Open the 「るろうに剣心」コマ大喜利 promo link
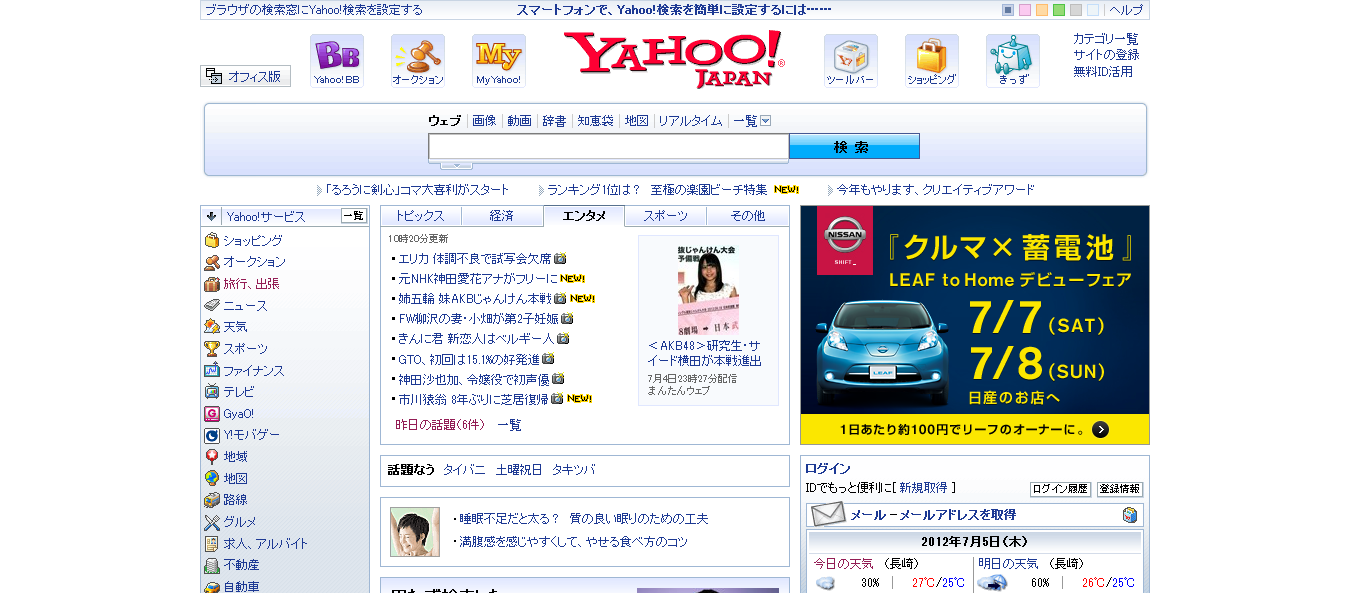The height and width of the screenshot is (593, 1349). [418, 190]
